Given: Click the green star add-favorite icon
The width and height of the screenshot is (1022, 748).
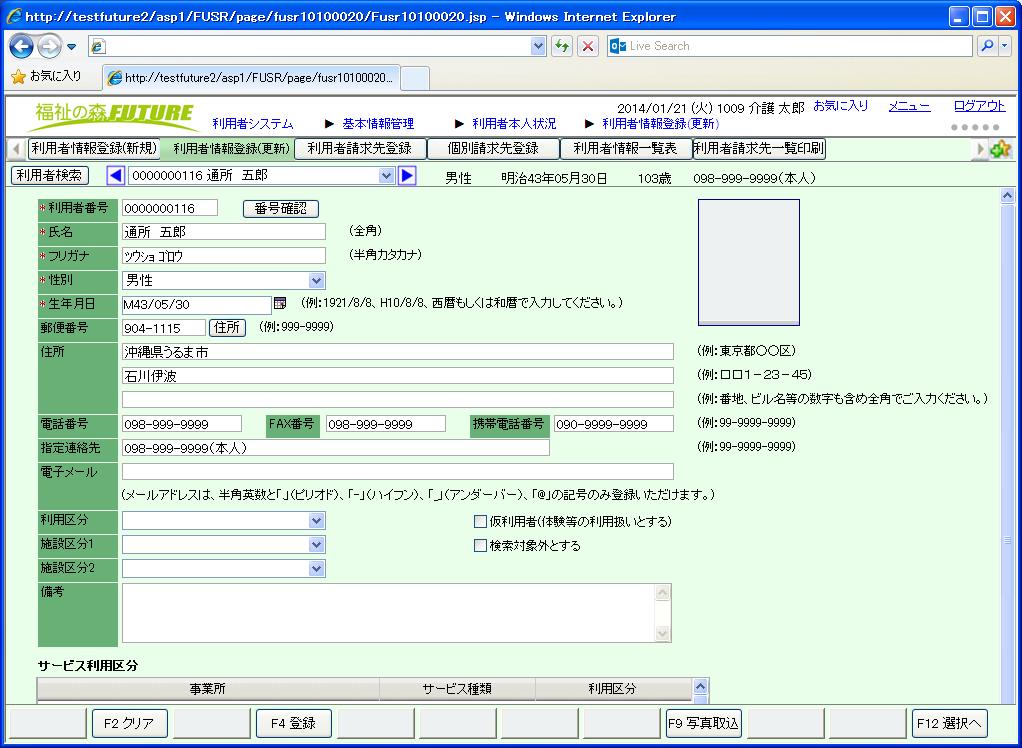Looking at the screenshot, I should tap(1000, 149).
